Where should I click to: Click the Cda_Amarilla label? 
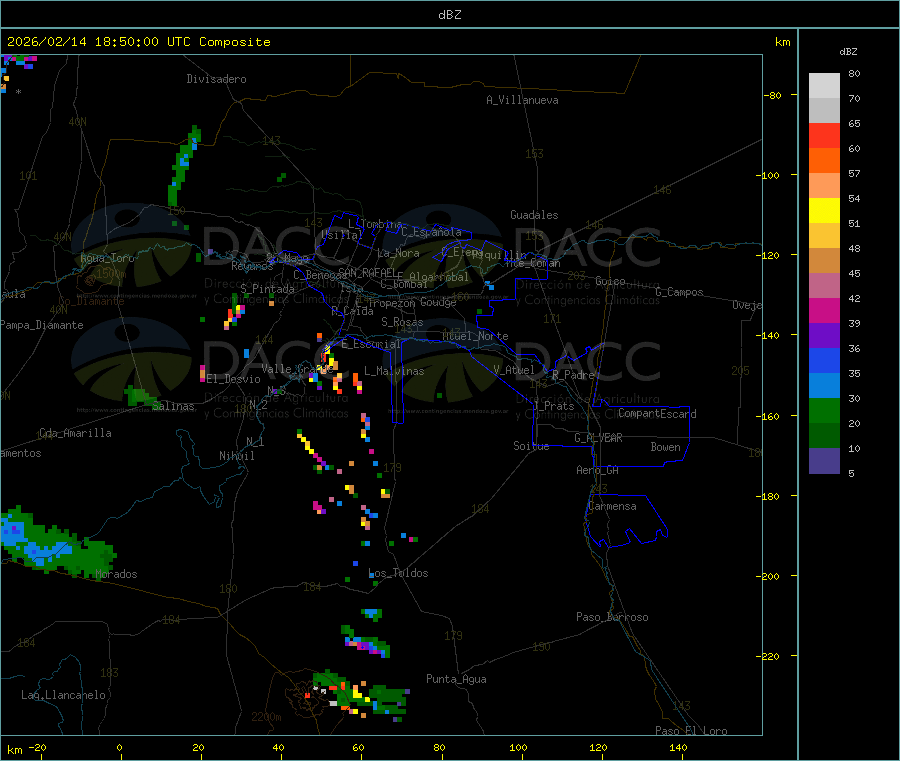pyautogui.click(x=76, y=433)
